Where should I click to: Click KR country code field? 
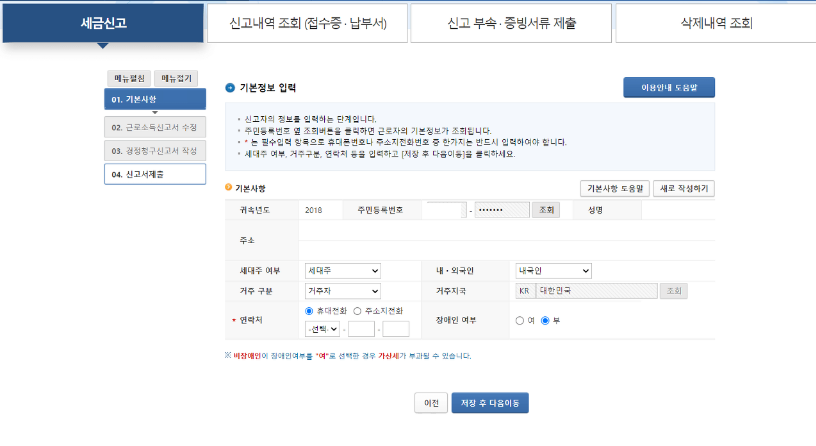(x=525, y=291)
